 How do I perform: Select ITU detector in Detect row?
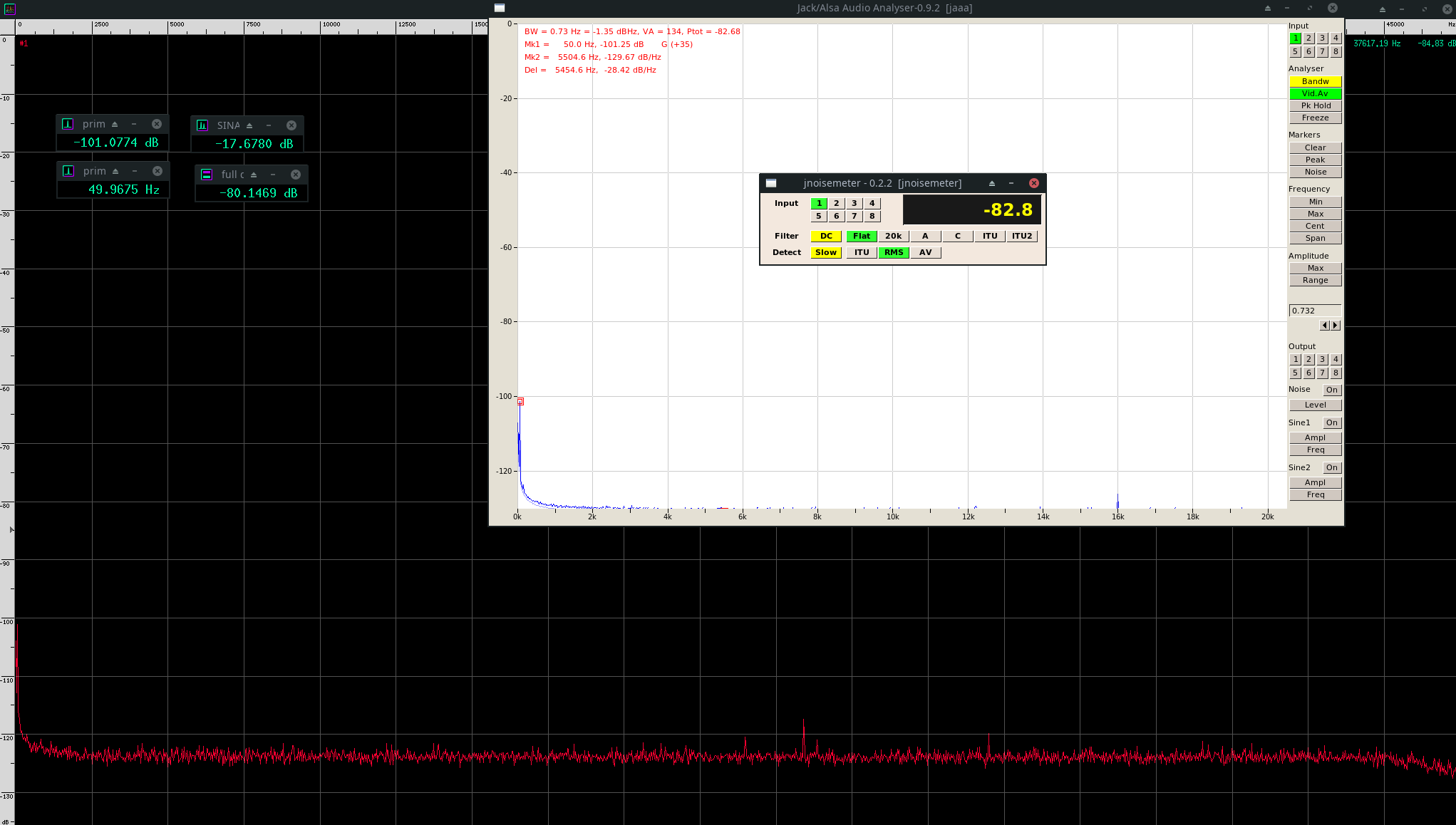(x=862, y=252)
